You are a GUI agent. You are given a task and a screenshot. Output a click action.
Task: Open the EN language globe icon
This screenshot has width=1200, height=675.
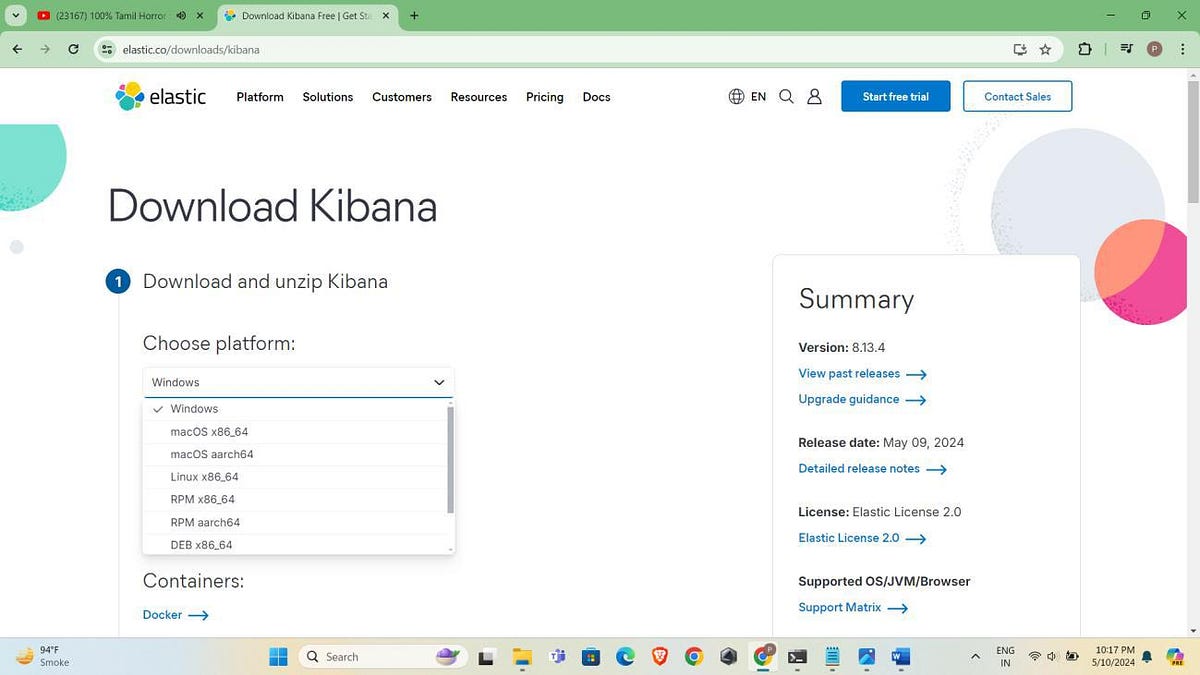tap(737, 96)
